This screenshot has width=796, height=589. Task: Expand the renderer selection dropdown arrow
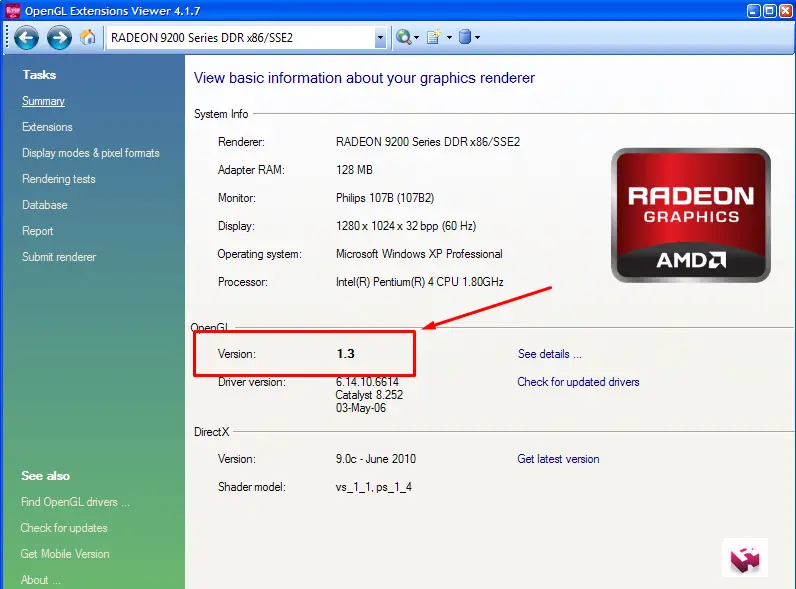380,38
